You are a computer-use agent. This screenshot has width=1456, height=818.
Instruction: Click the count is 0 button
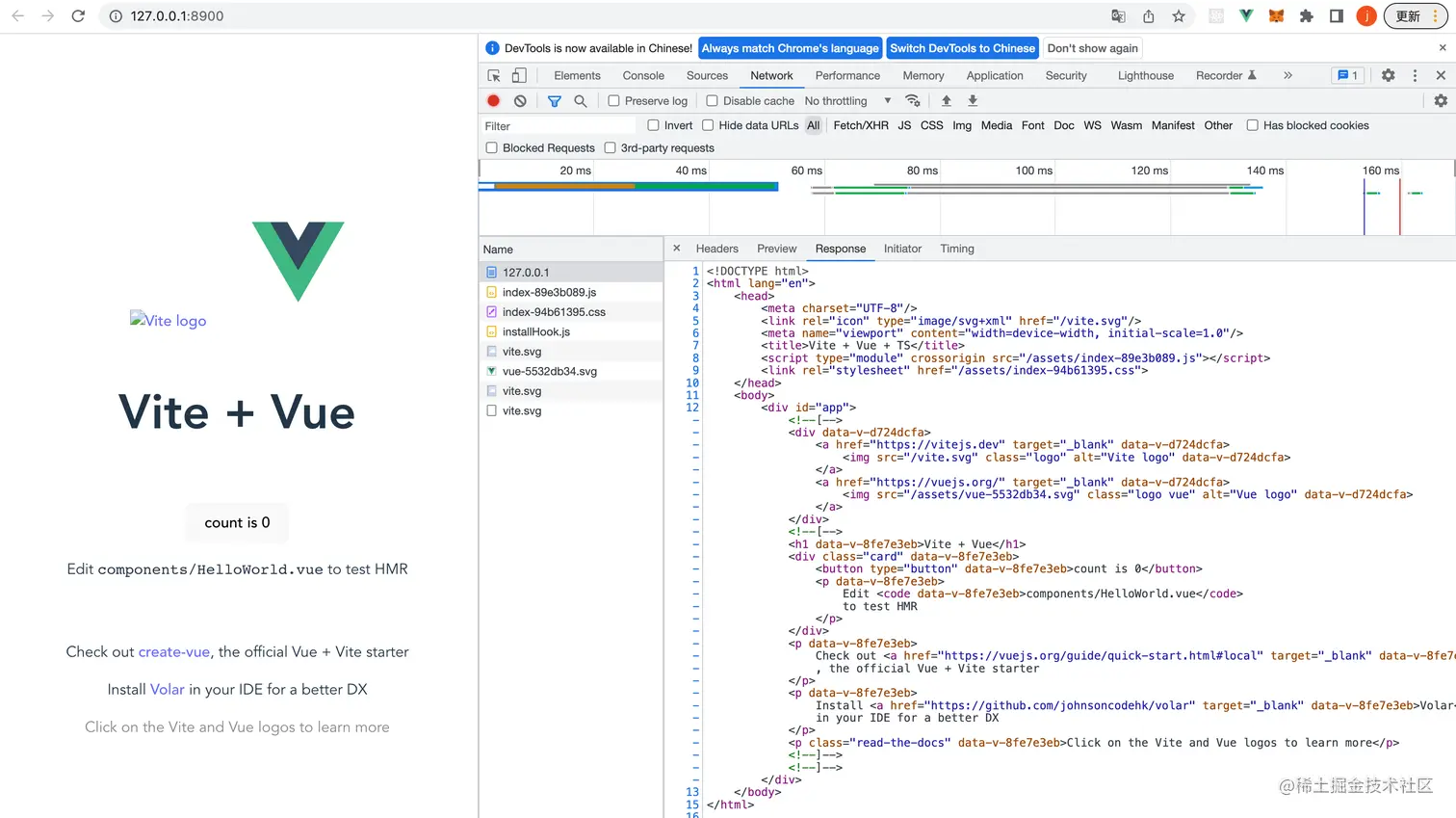237,522
